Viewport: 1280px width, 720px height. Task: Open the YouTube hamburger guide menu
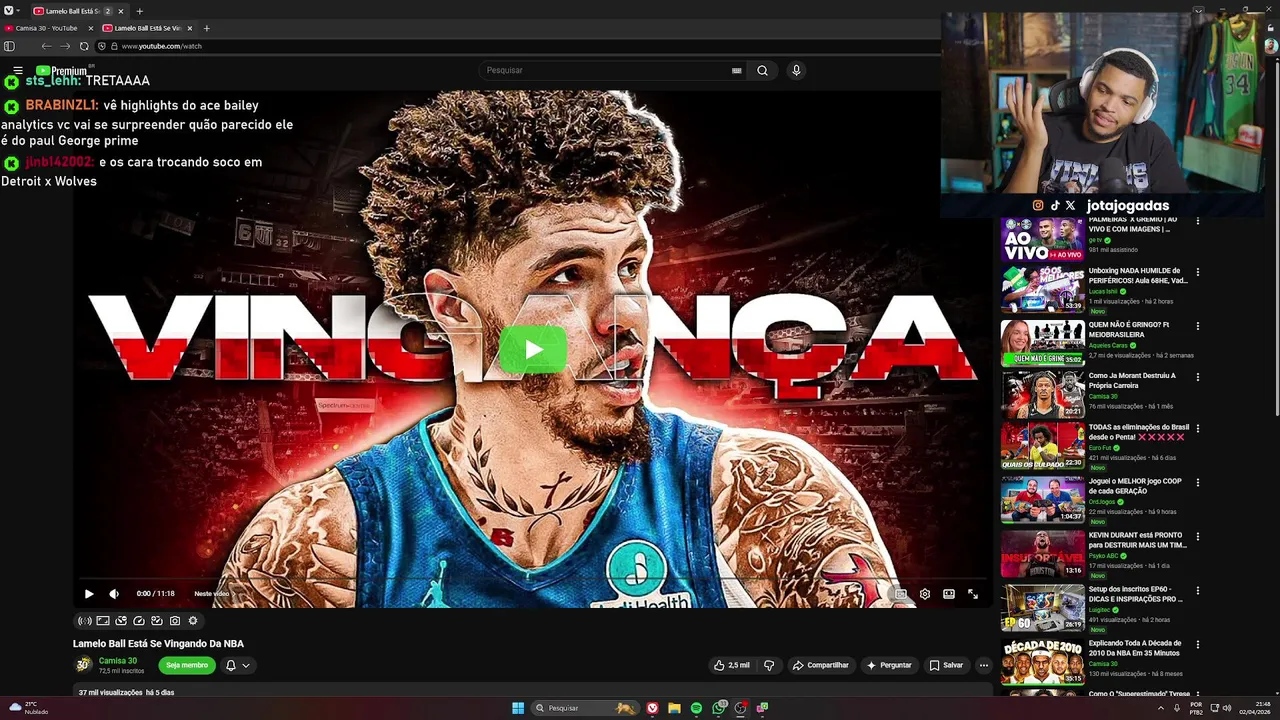click(18, 71)
